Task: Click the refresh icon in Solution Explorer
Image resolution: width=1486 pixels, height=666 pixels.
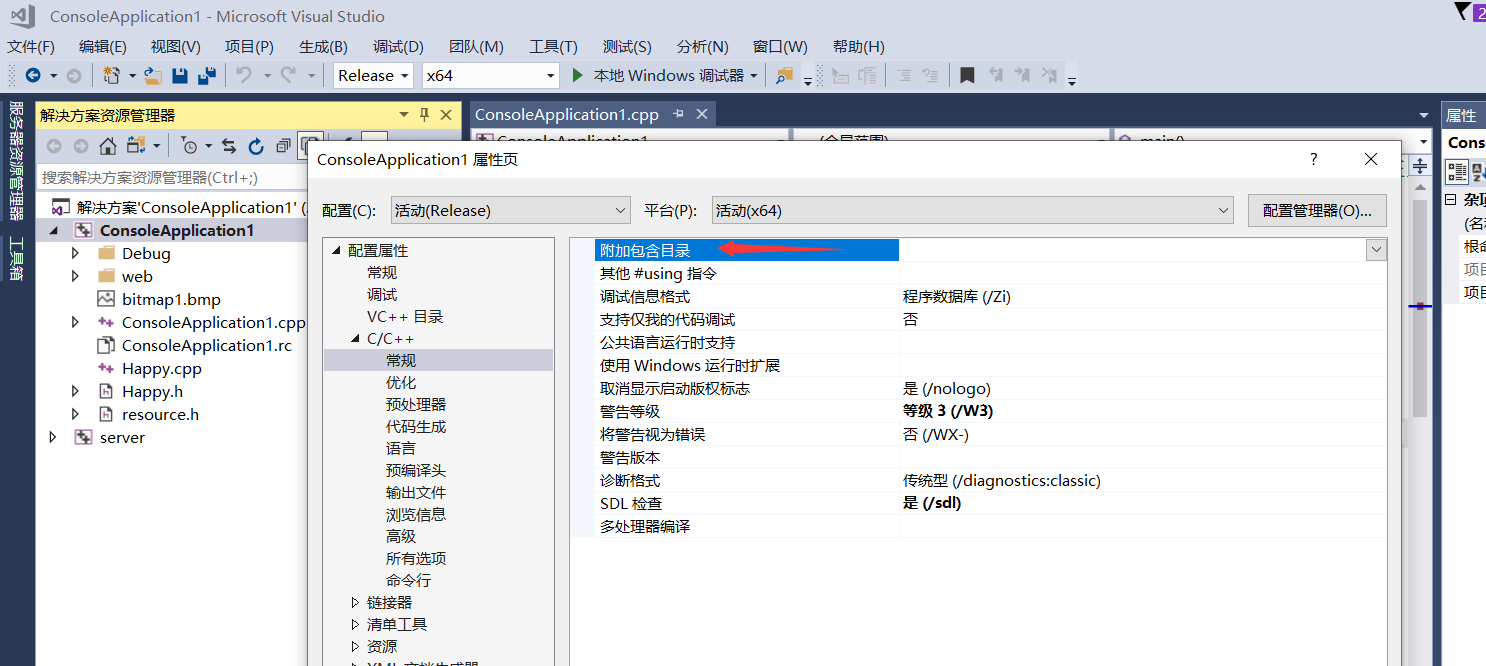Action: coord(256,146)
